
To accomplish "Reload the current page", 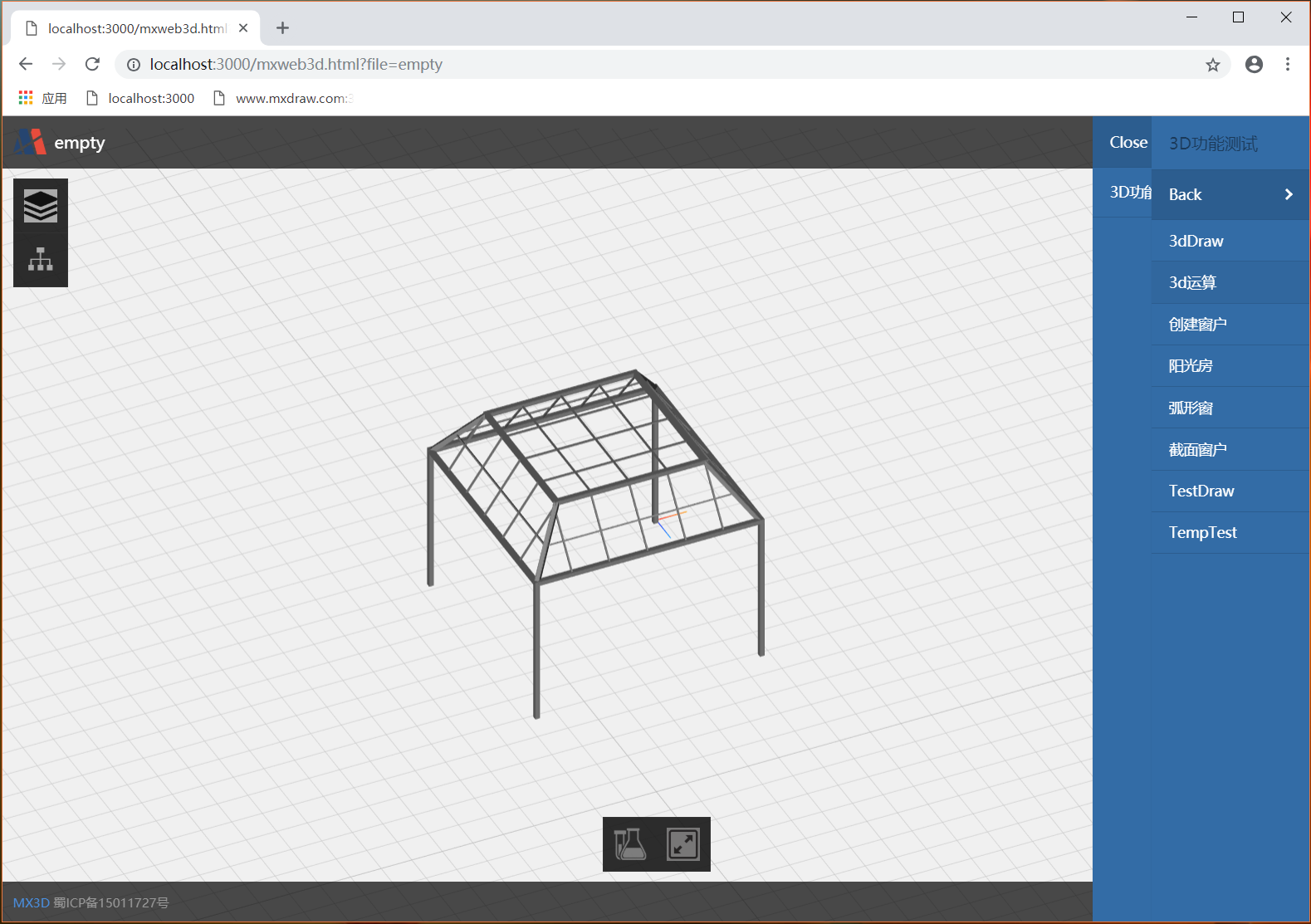I will coord(92,64).
